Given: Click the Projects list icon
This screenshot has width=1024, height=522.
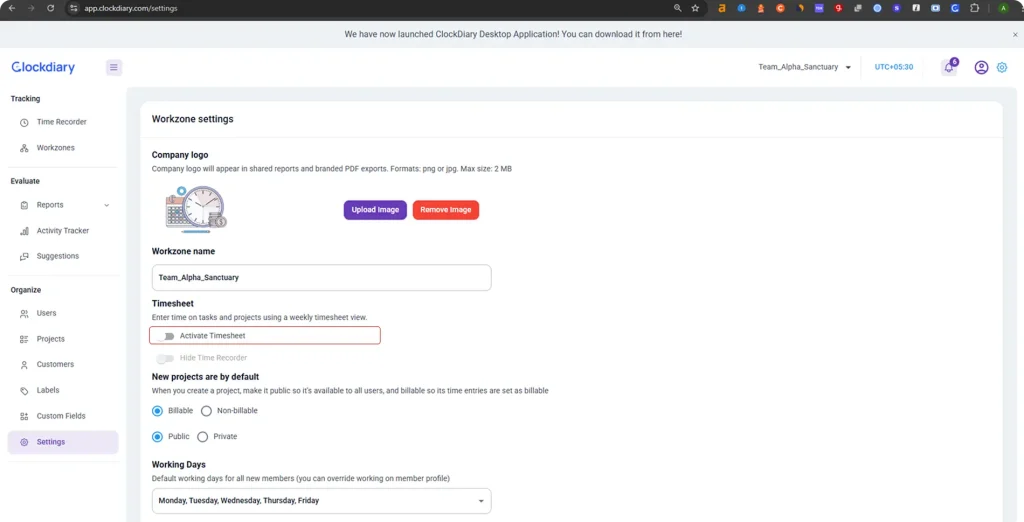Looking at the screenshot, I should [24, 339].
